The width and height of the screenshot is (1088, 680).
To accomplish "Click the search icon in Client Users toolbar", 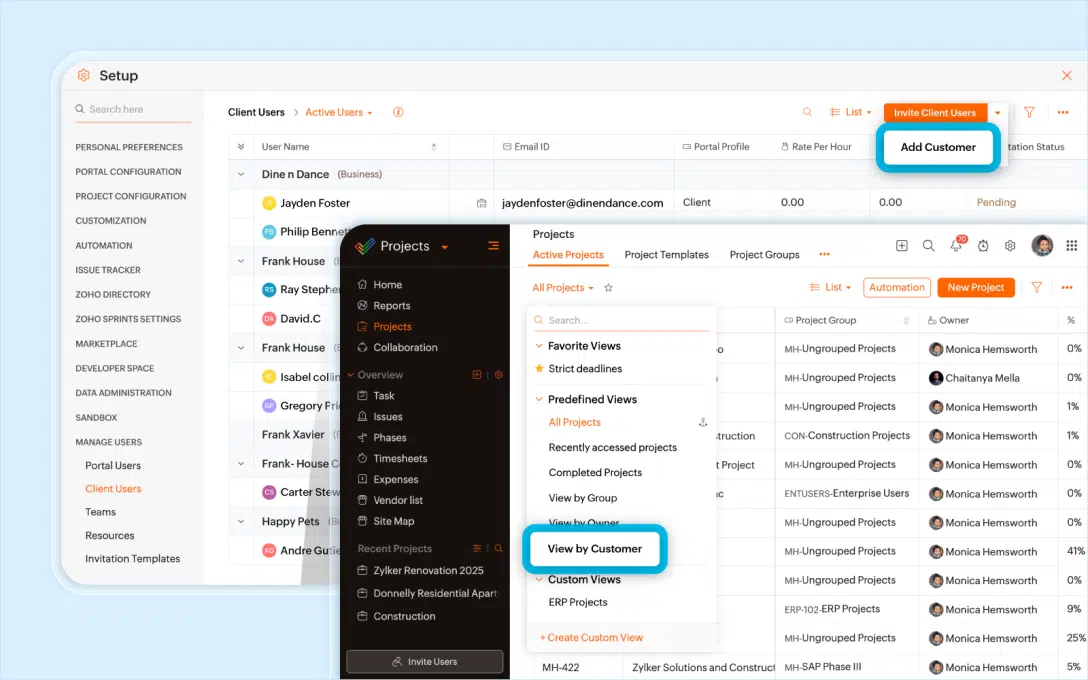I will [807, 112].
